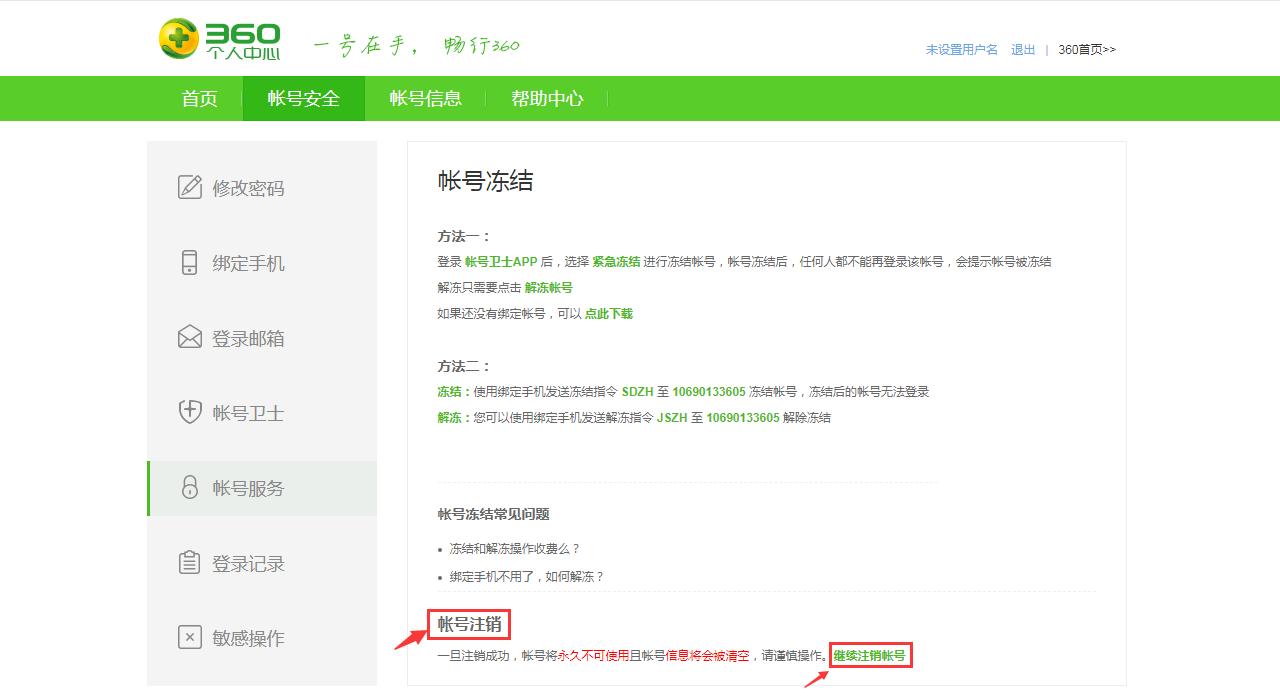Click the 360 个人中心 logo
This screenshot has width=1280, height=700.
click(x=218, y=38)
